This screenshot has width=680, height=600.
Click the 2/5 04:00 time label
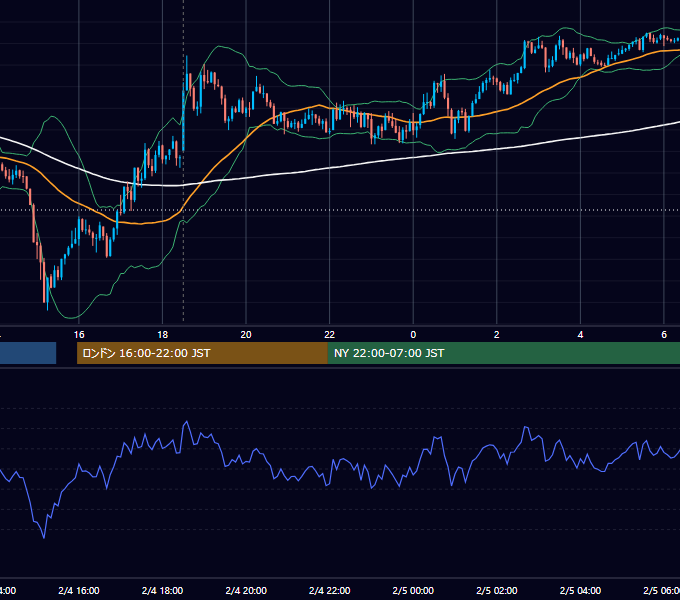click(580, 590)
